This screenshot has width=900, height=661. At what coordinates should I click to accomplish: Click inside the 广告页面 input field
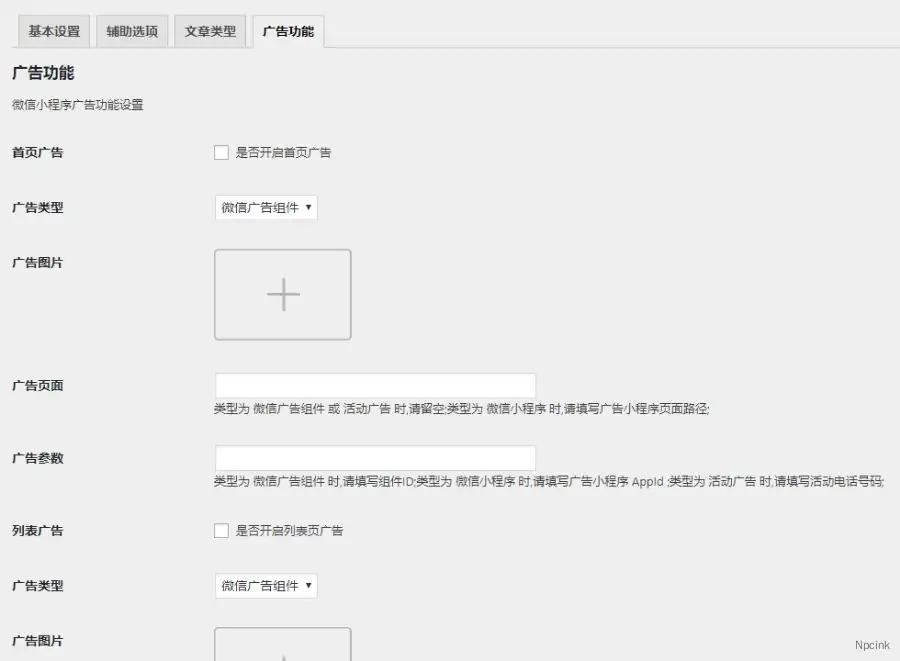(375, 384)
